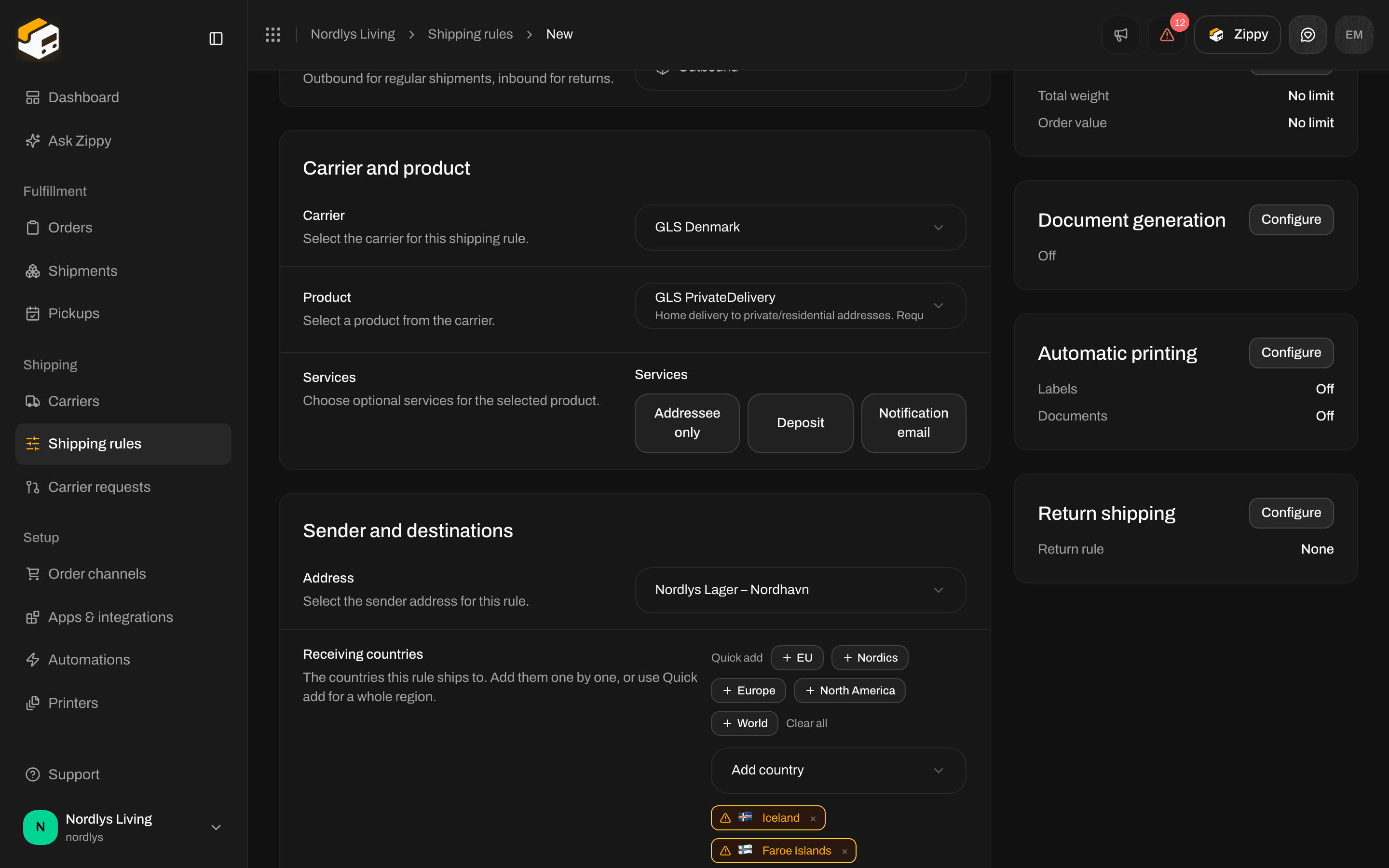Click the Total weight No limit value
The width and height of the screenshot is (1389, 868).
click(x=1310, y=96)
